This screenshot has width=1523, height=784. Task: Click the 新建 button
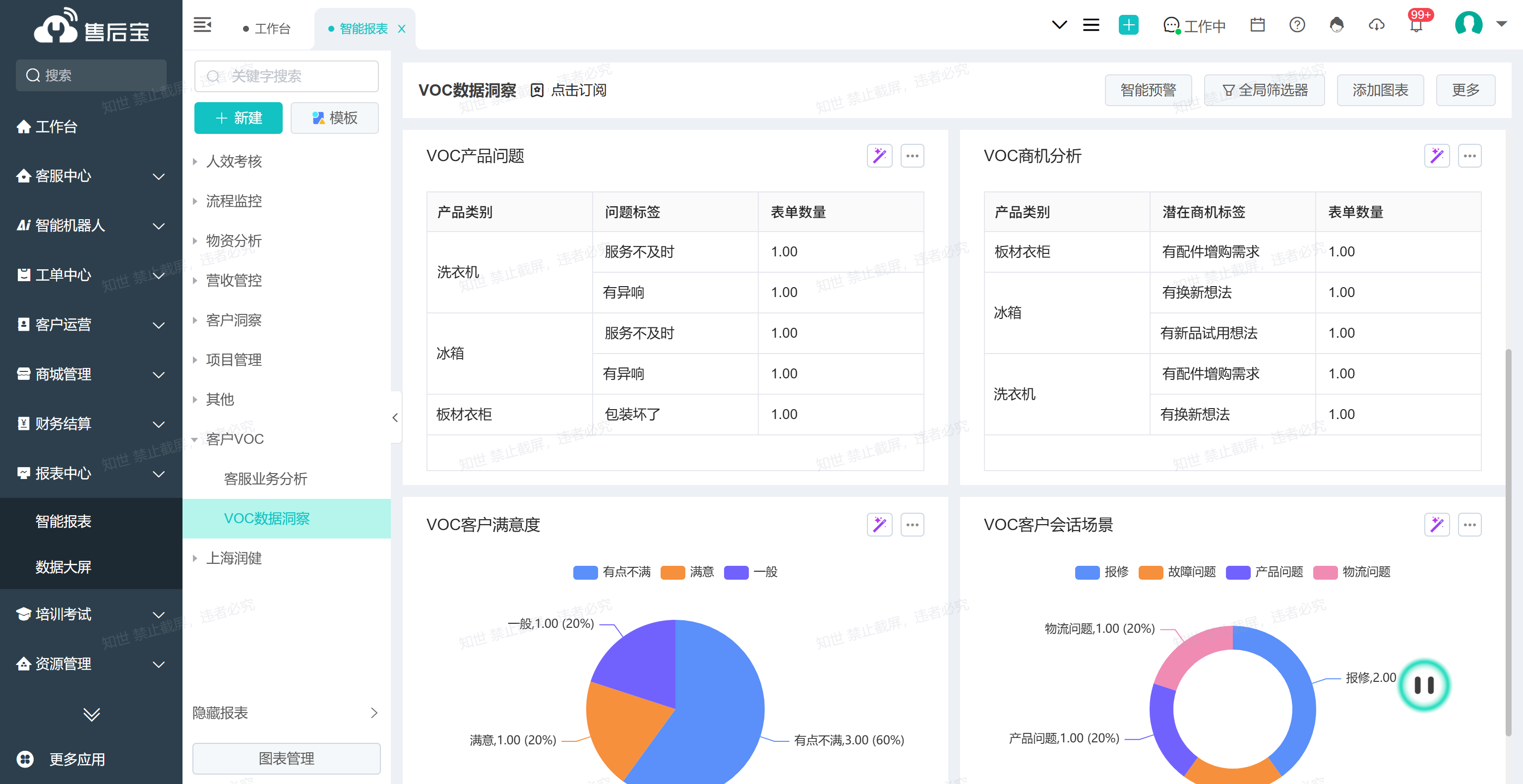coord(238,118)
